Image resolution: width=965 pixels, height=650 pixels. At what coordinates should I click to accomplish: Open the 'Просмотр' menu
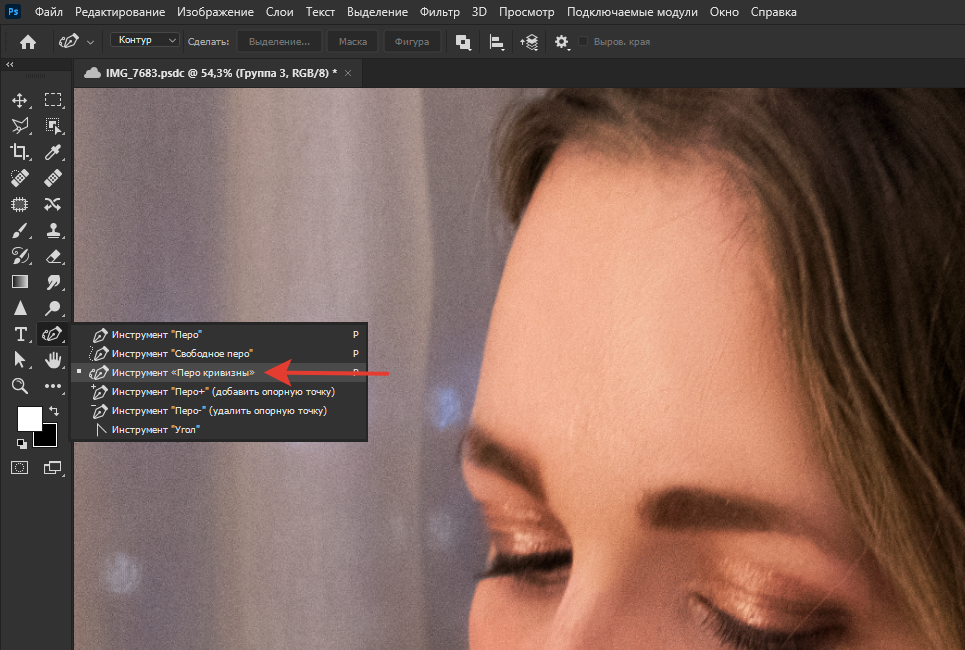(x=526, y=12)
